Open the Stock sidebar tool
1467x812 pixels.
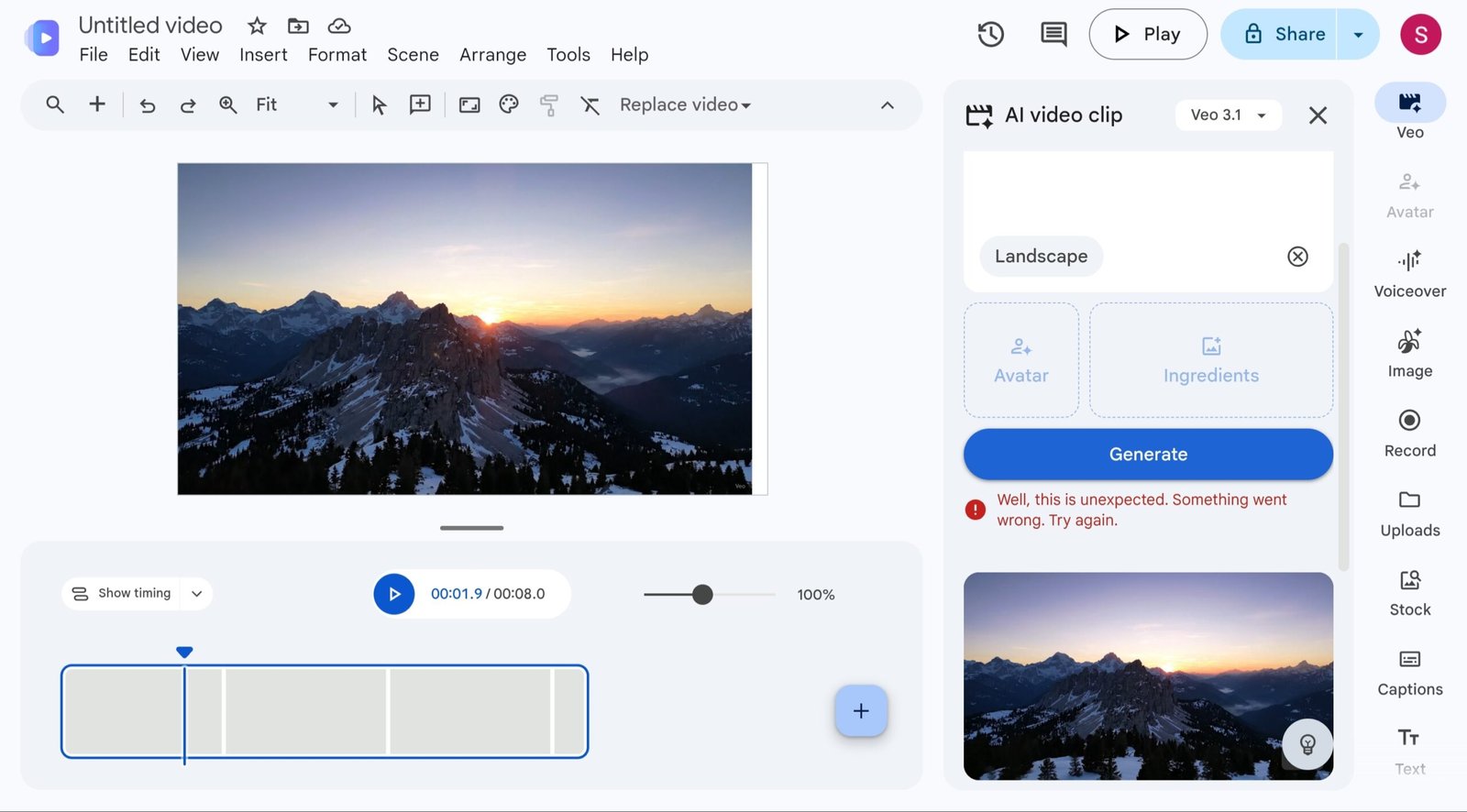point(1410,593)
